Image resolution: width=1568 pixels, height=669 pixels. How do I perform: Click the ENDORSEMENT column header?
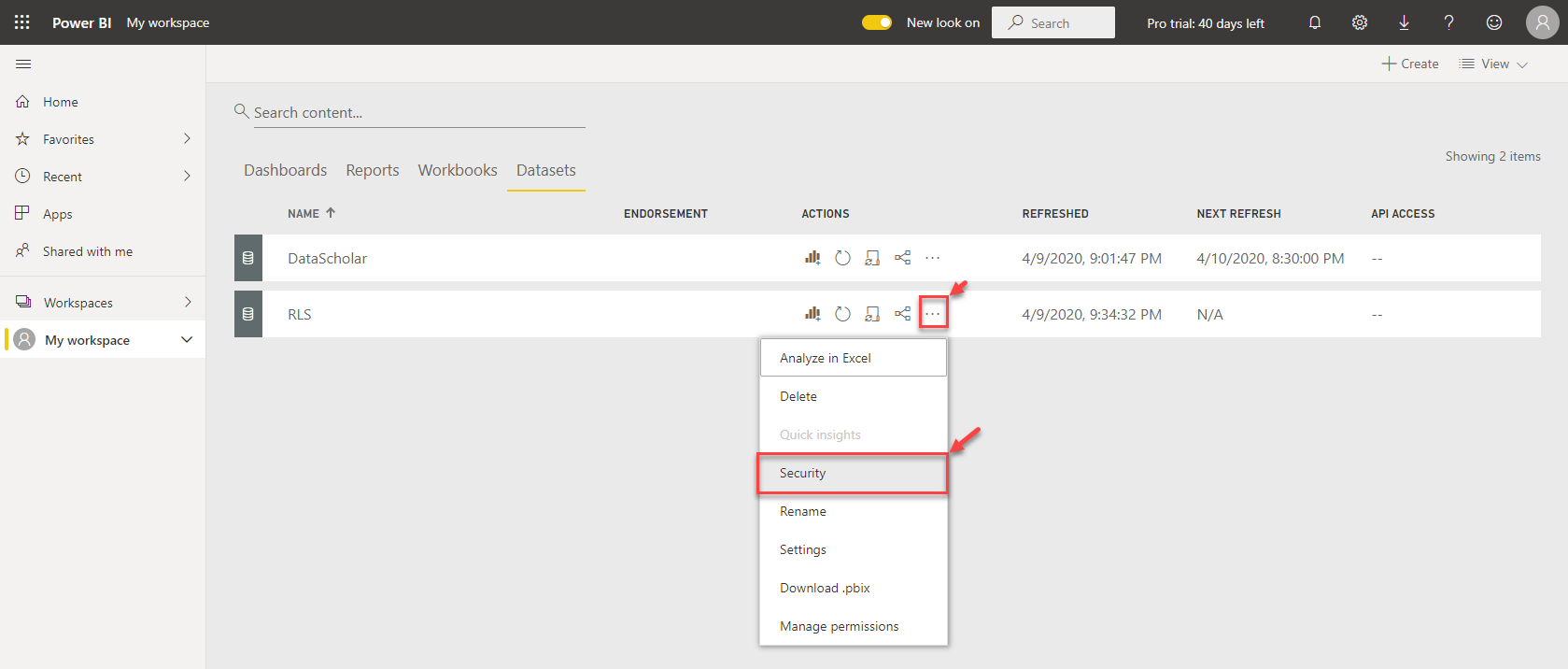pyautogui.click(x=666, y=214)
